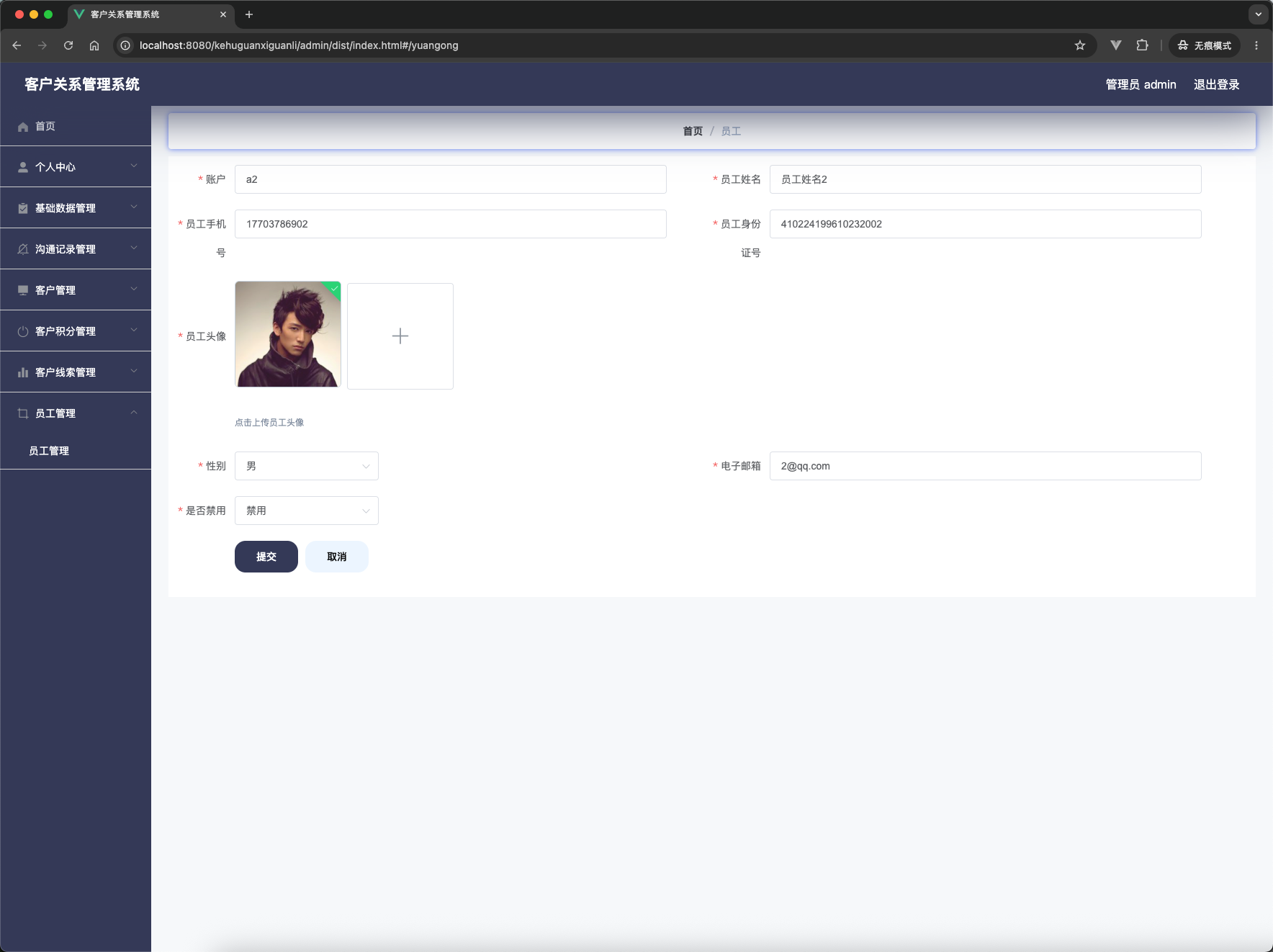Click 退出登录 to log out
The image size is (1273, 952).
(1217, 84)
